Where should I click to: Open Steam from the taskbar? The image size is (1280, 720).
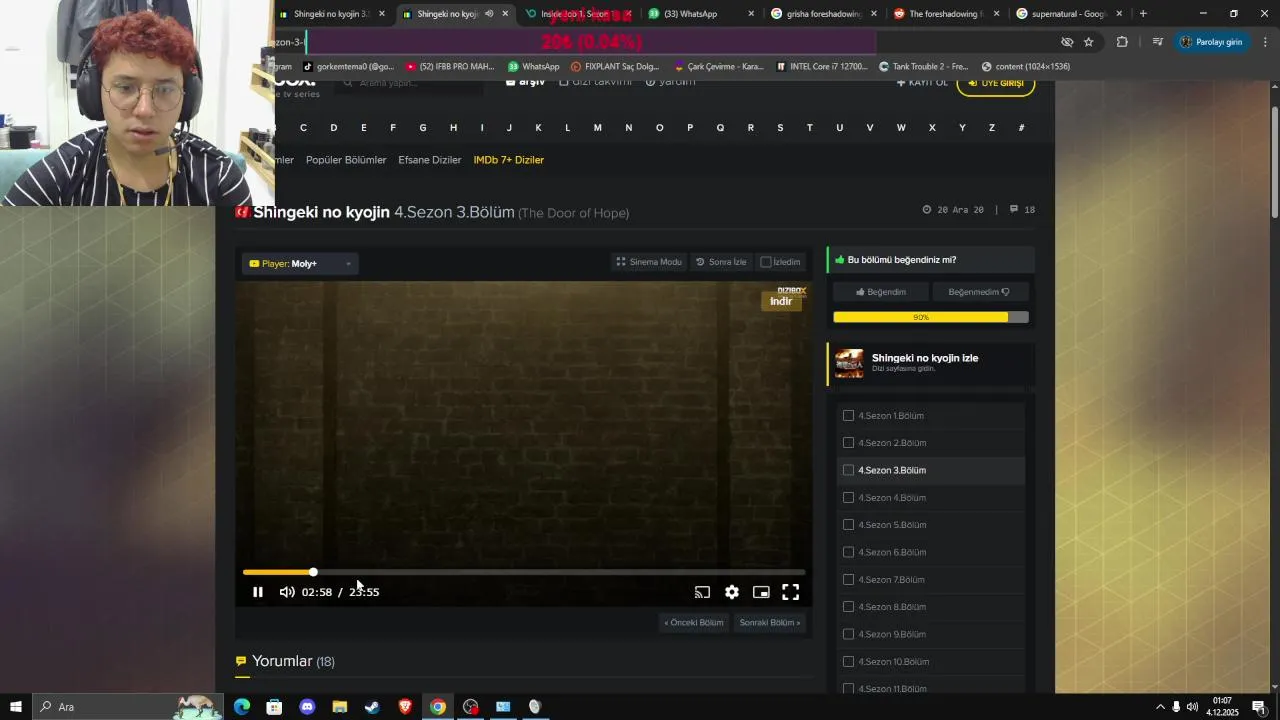click(x=372, y=707)
